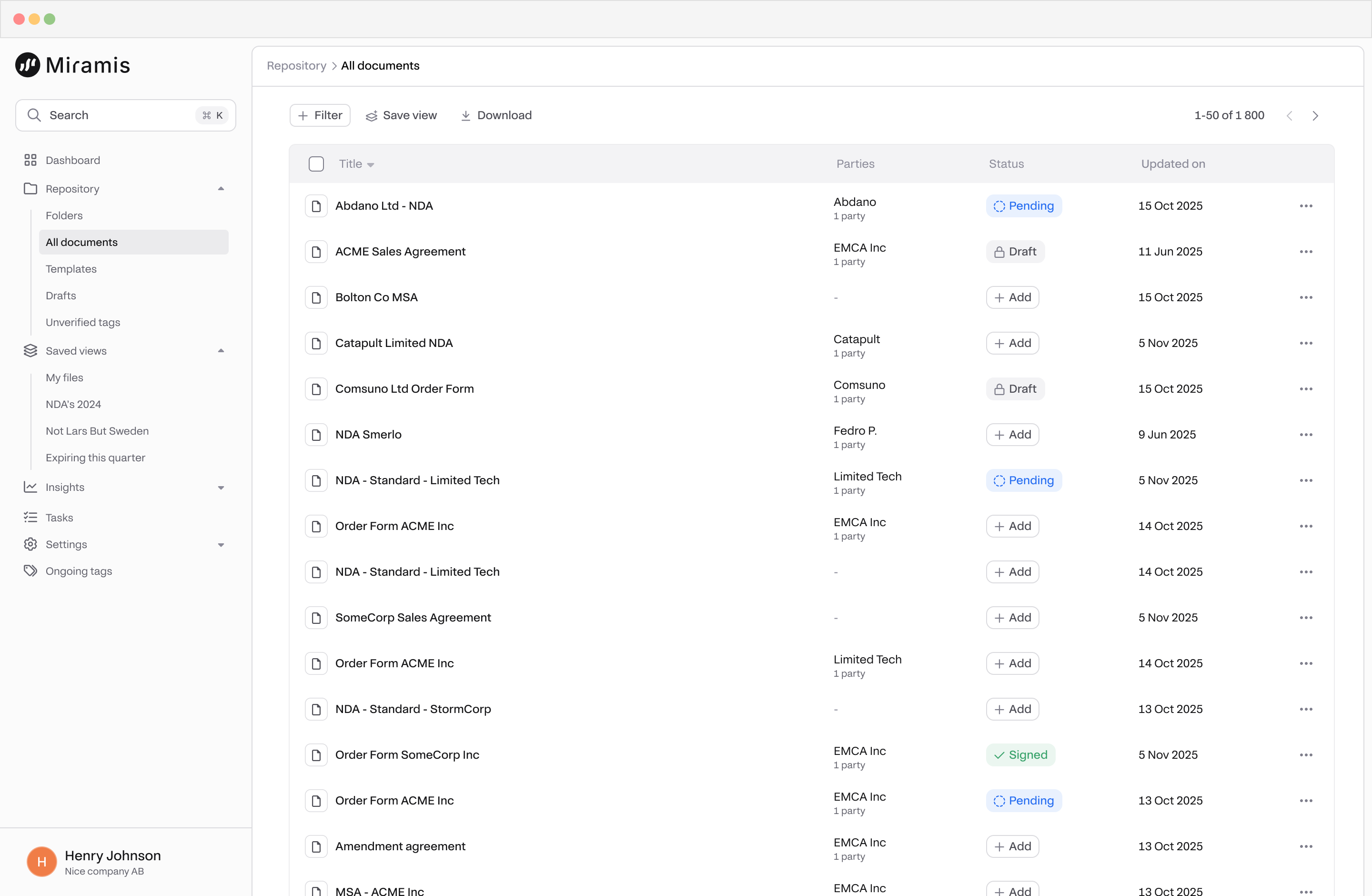Click the Miramis logo icon
Screen dimensions: 1372x896
pyautogui.click(x=27, y=65)
